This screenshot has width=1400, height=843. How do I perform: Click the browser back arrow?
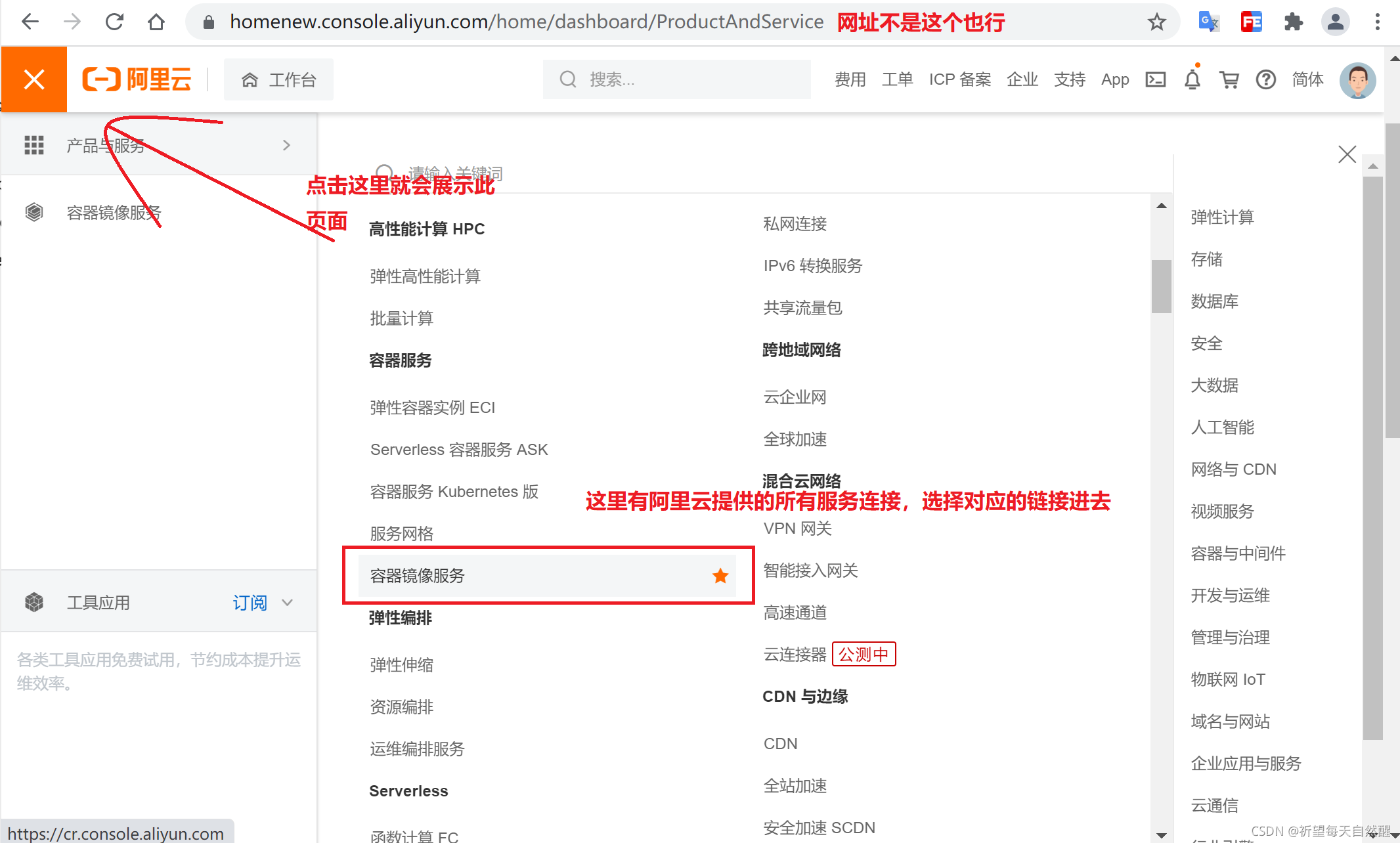point(30,22)
